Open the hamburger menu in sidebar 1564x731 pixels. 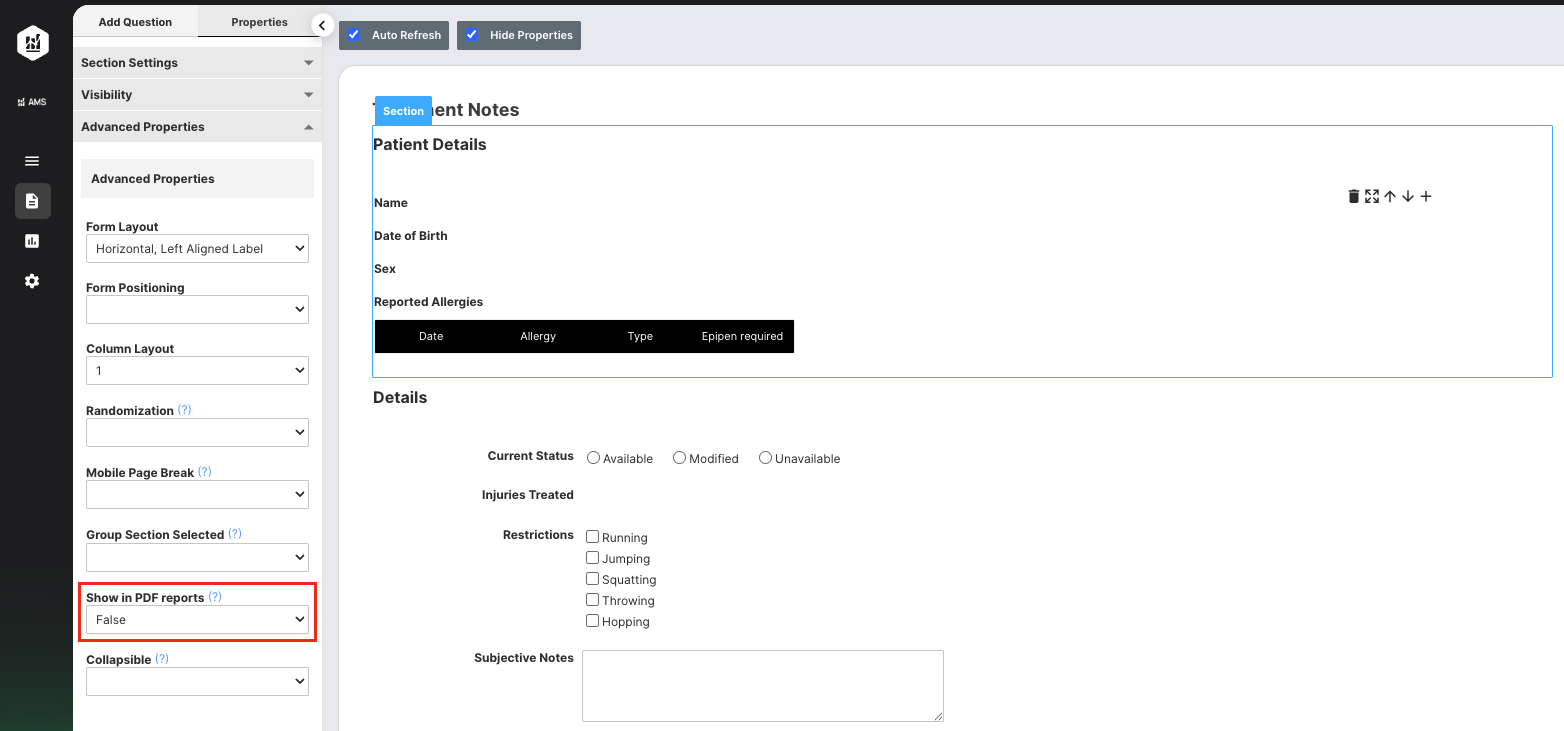click(x=32, y=161)
